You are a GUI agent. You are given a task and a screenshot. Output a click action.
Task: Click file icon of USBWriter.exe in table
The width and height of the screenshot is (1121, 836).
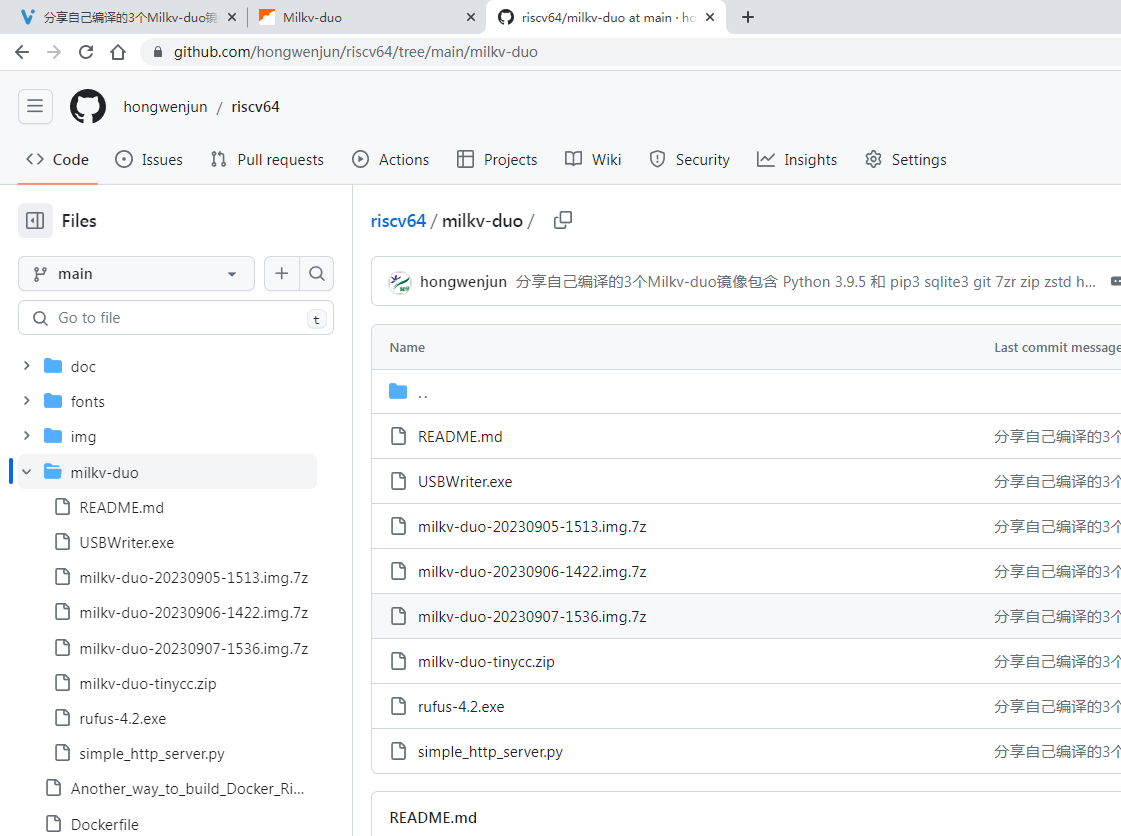point(398,481)
